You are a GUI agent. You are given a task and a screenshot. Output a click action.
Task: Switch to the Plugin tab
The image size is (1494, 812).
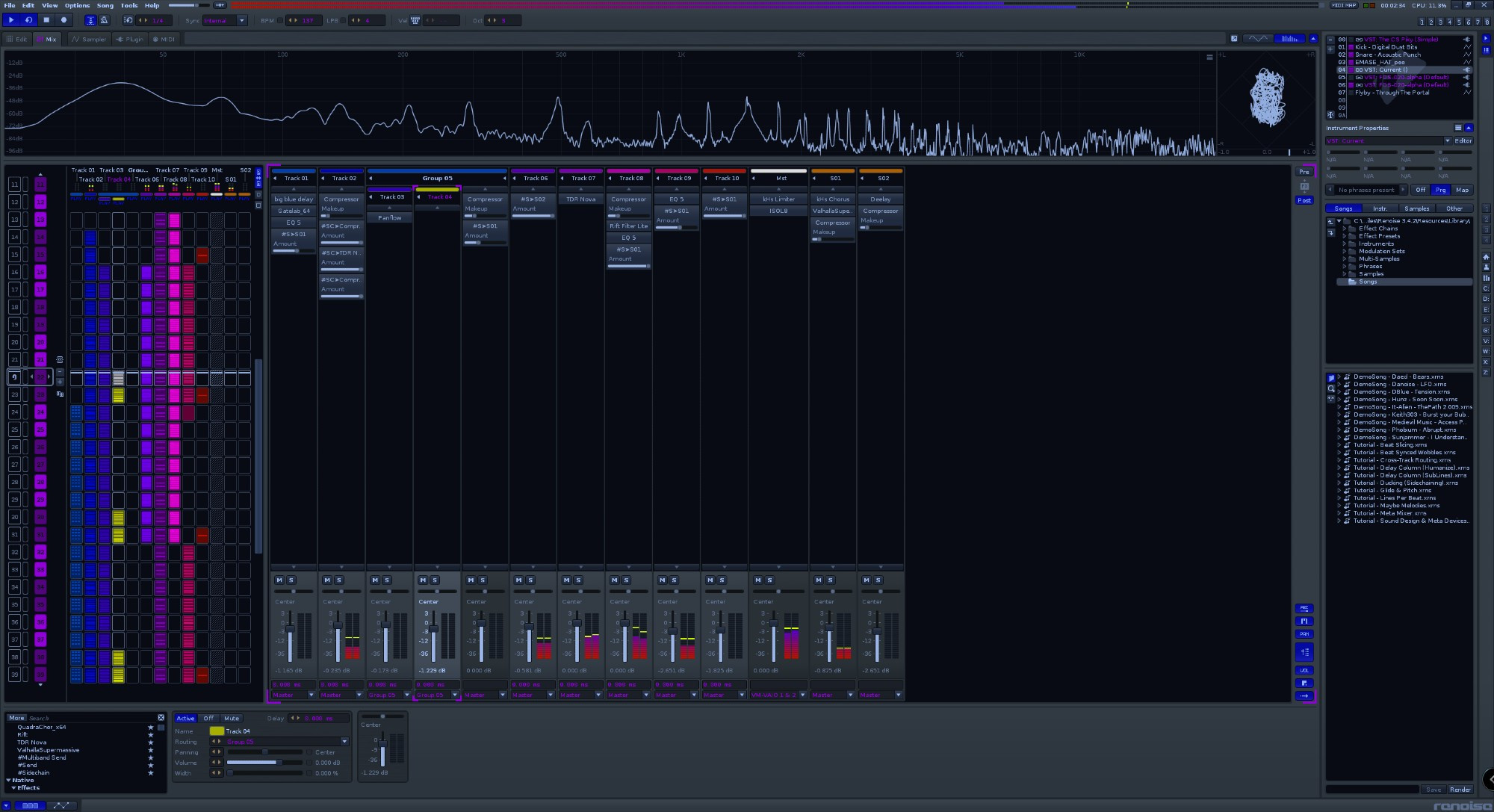click(x=130, y=39)
